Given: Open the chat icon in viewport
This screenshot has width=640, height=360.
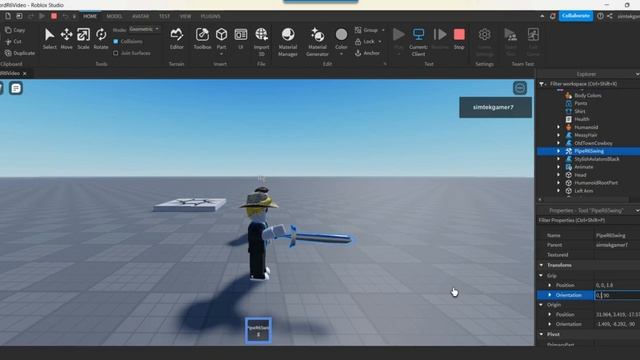Looking at the screenshot, I should click(16, 88).
